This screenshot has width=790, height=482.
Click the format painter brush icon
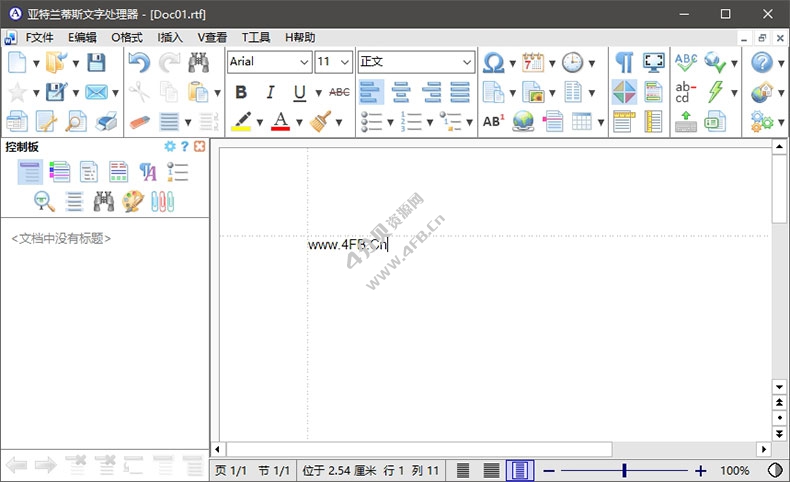click(320, 121)
